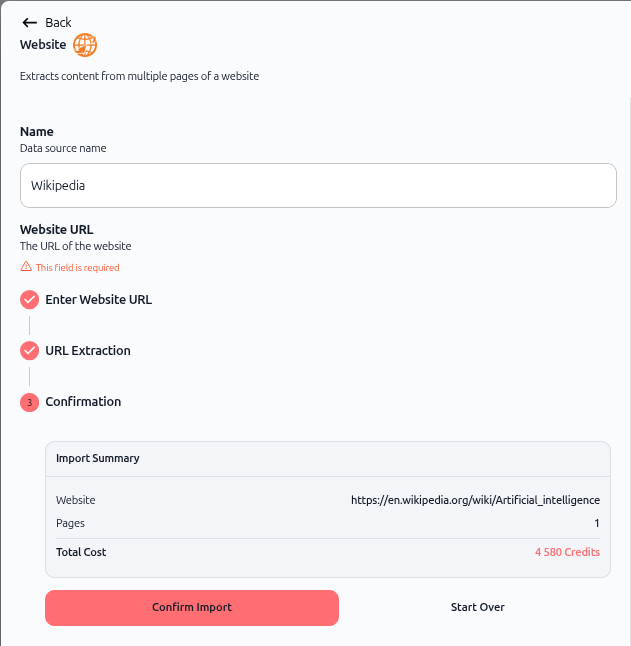Click the 4 580 Credits total cost
Screen dimensions: 631x646
point(567,552)
